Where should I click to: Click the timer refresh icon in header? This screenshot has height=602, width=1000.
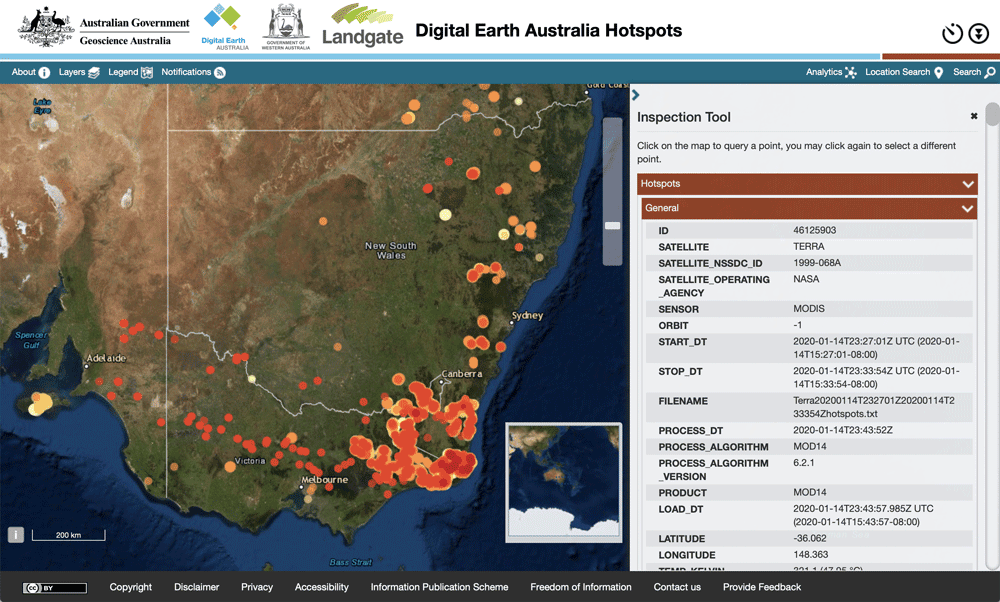pos(952,33)
